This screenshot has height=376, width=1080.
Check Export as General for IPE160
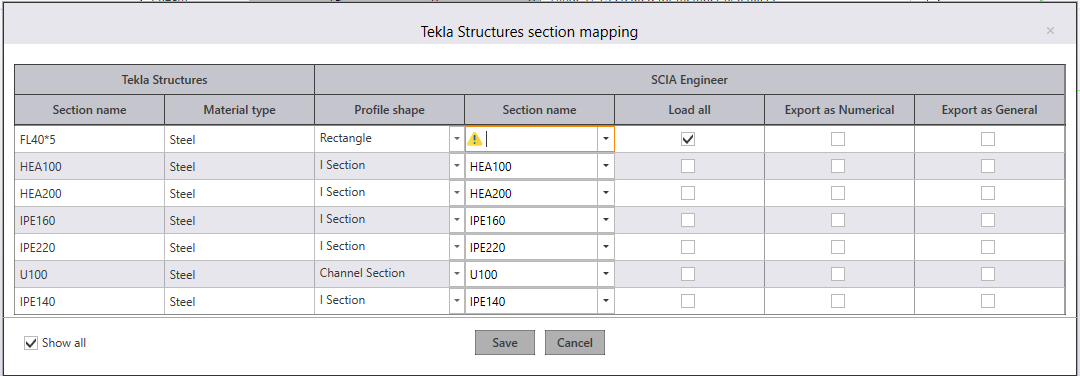click(988, 220)
